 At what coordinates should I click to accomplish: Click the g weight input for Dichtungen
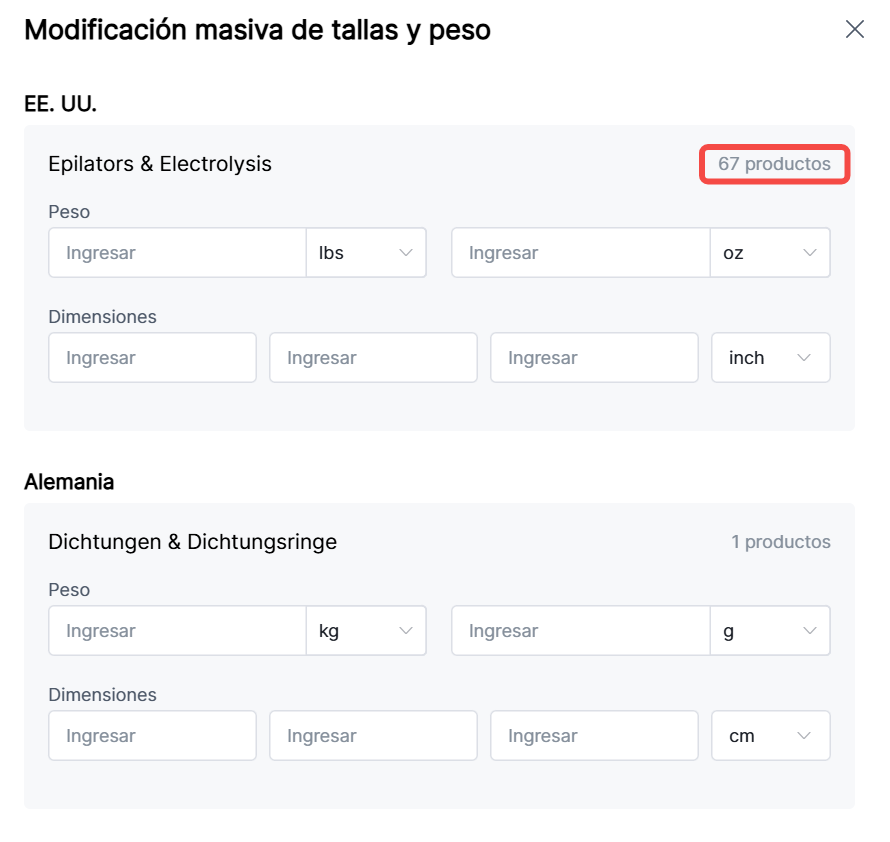(x=580, y=631)
